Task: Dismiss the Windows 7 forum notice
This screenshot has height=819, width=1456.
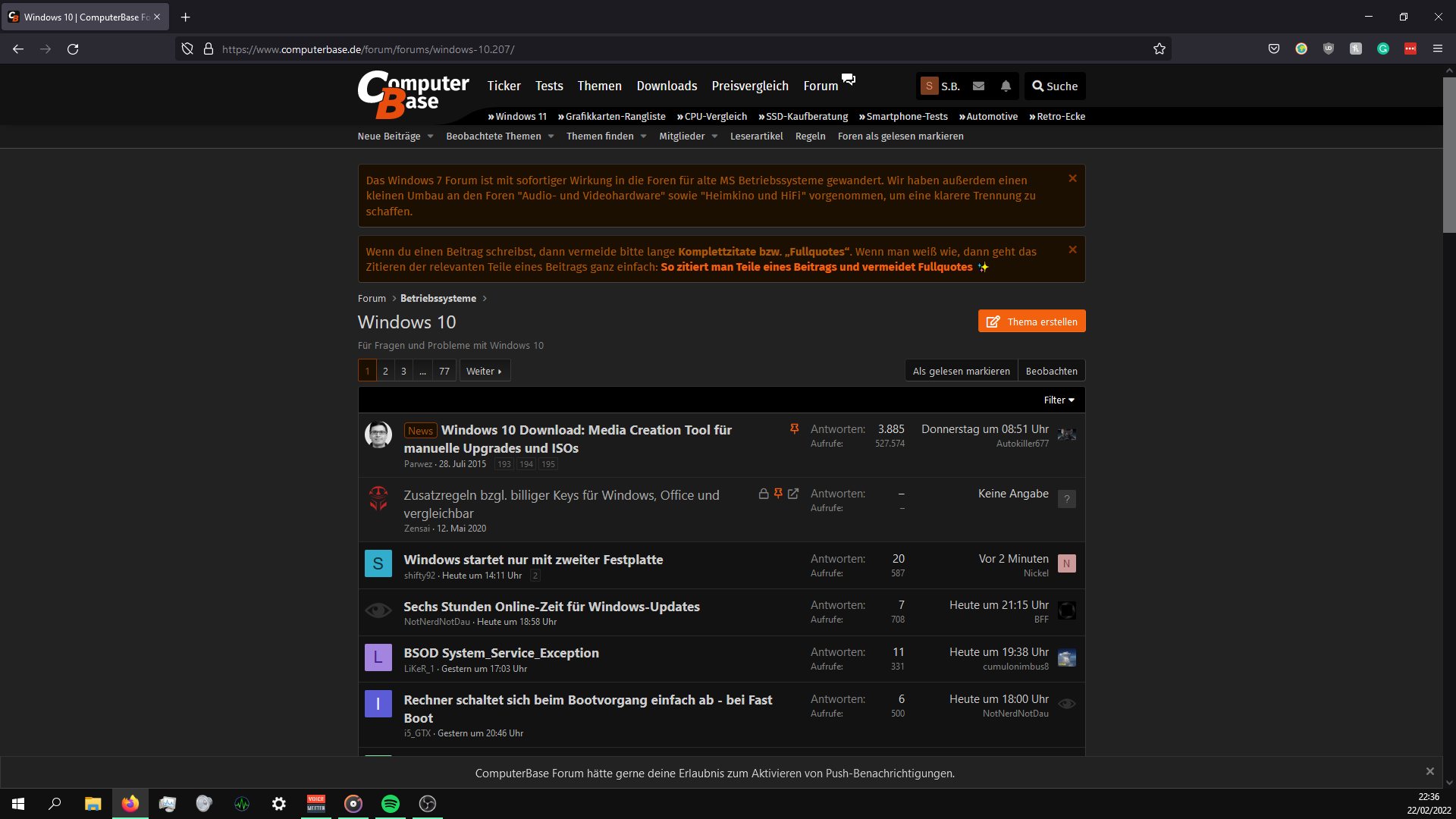Action: 1072,178
